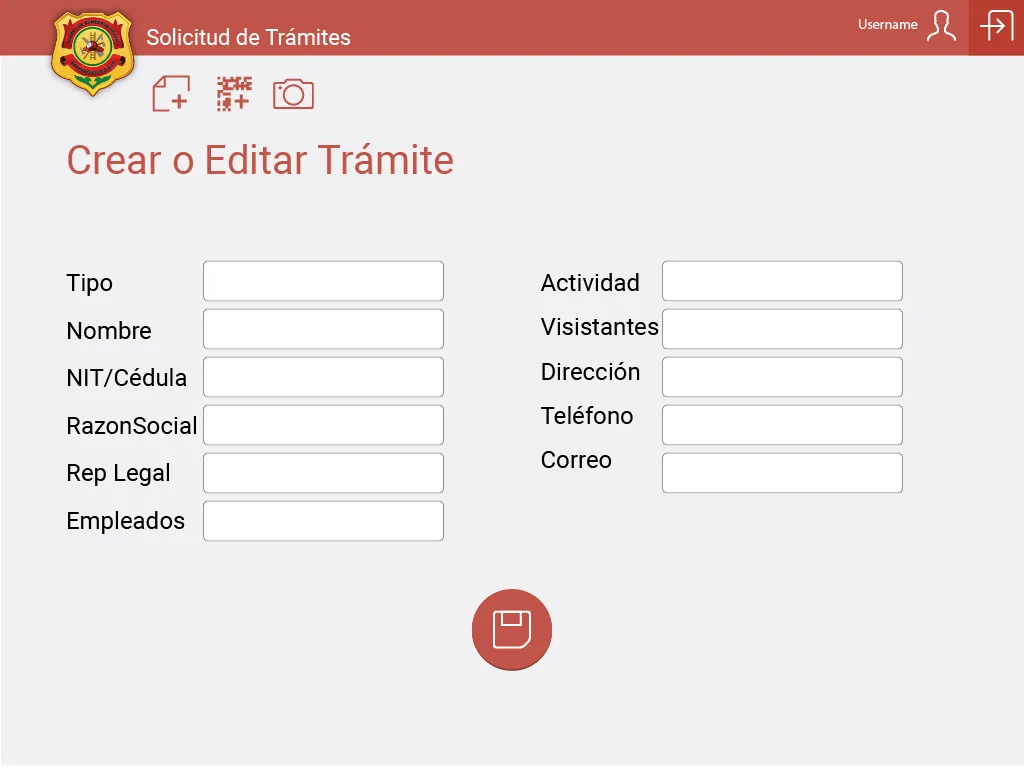The image size is (1024, 768).
Task: Focus the Visistantes input field
Action: click(x=782, y=329)
